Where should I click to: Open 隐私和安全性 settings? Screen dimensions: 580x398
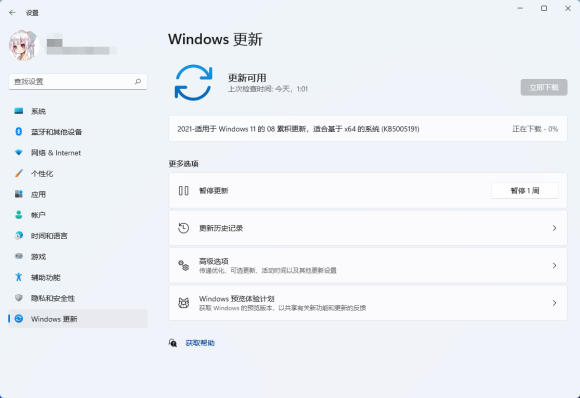78,298
